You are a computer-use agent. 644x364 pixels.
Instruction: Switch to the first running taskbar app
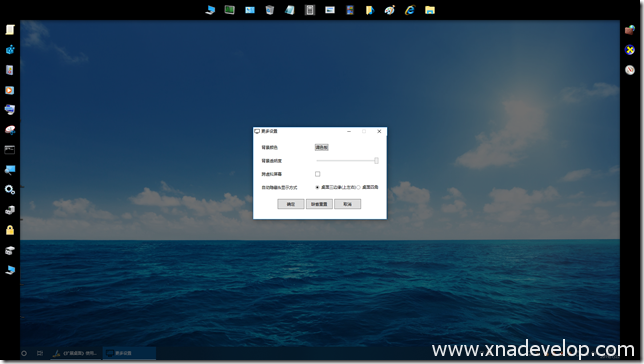76,353
